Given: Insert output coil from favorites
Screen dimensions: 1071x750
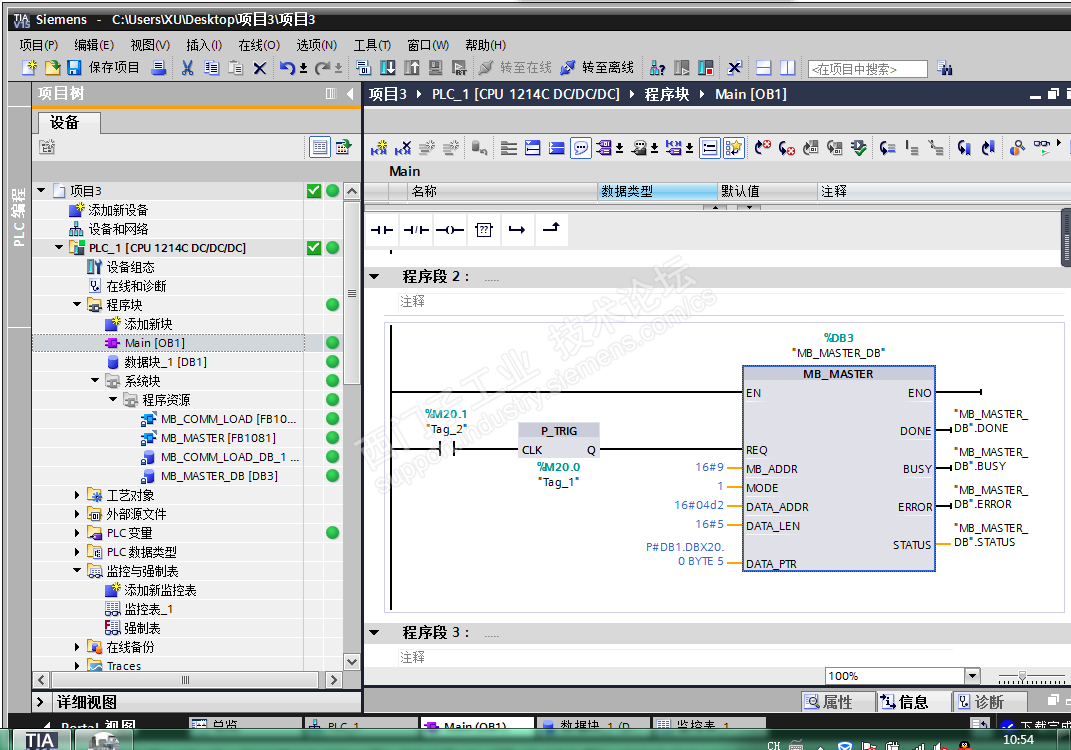Looking at the screenshot, I should (x=449, y=230).
